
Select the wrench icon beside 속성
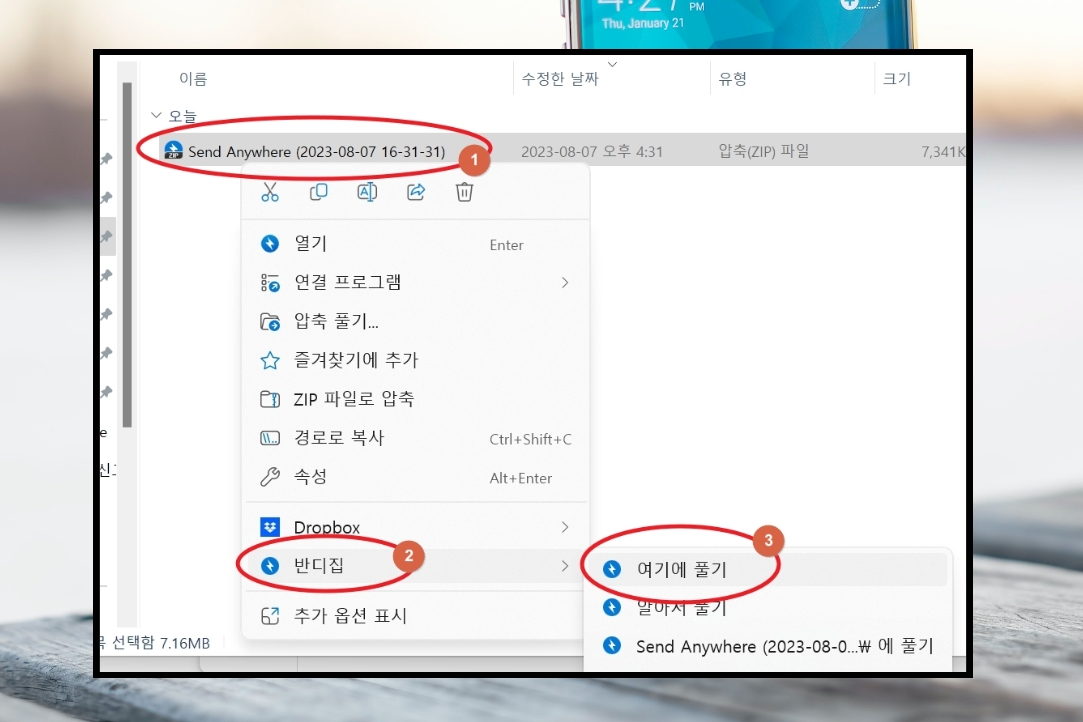coord(270,477)
